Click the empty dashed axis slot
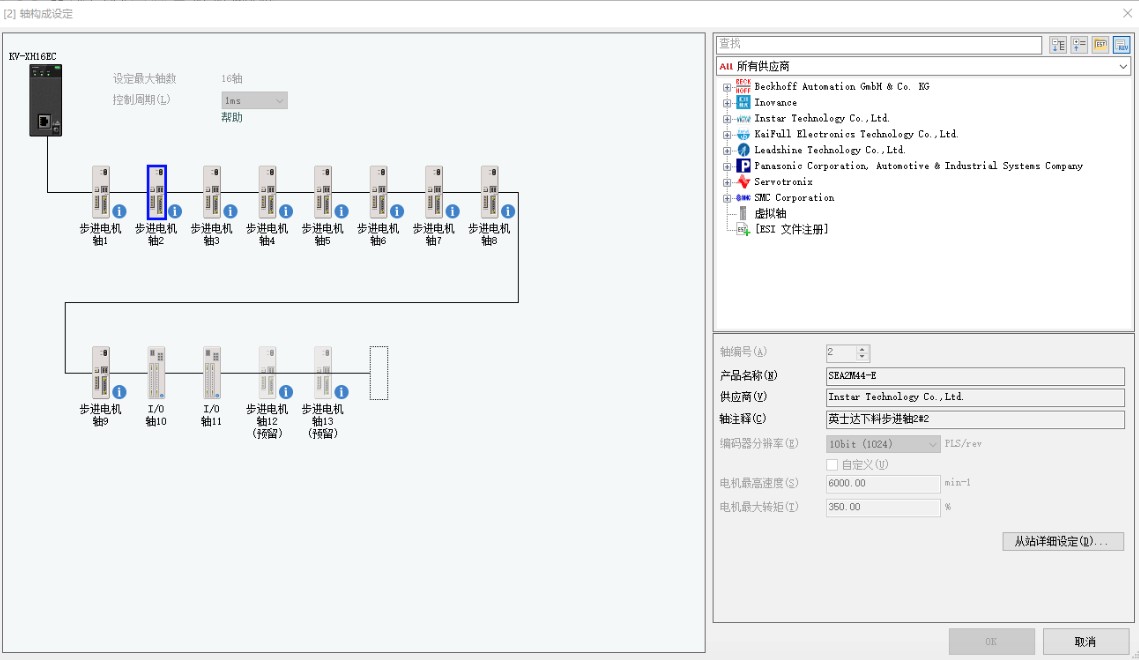 point(378,373)
